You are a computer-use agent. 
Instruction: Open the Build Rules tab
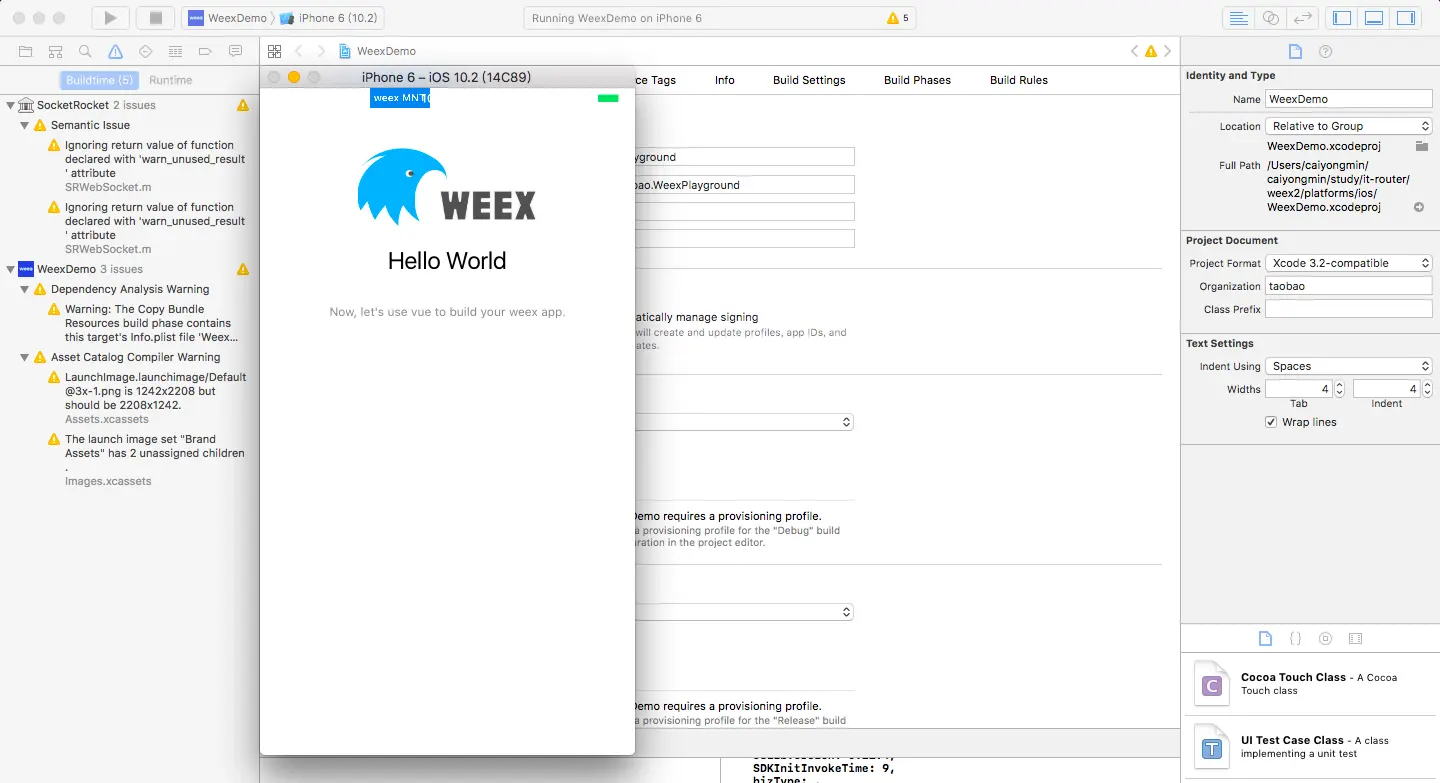(x=1019, y=80)
